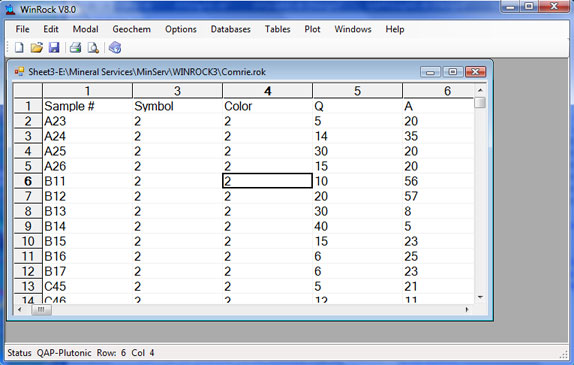This screenshot has height=365, width=574.
Task: Click A value 35 in row 3
Action: pyautogui.click(x=439, y=136)
